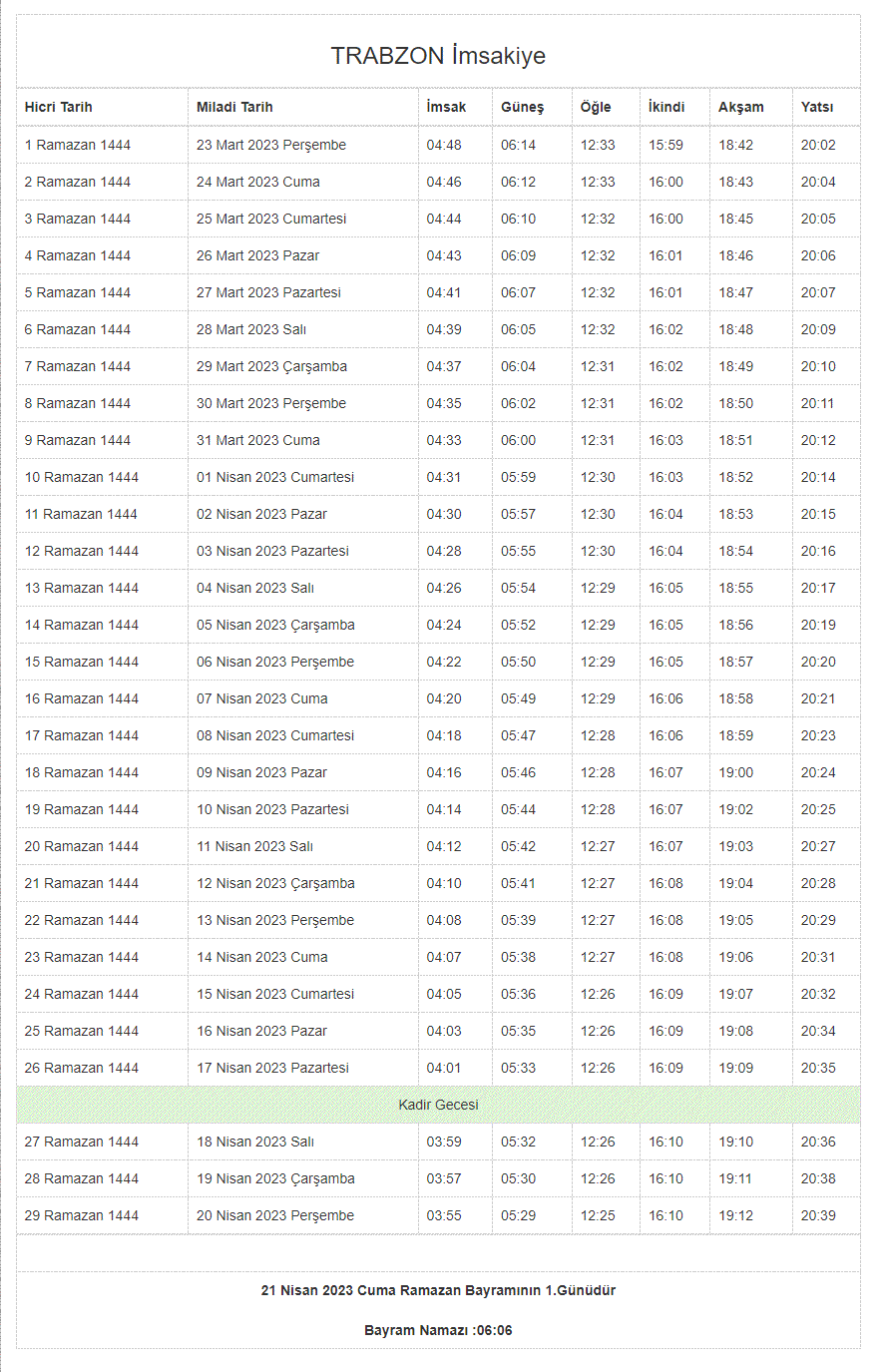Select the 1 Ramazan 1444 cell
Screen dimensions: 882x1372
point(78,145)
